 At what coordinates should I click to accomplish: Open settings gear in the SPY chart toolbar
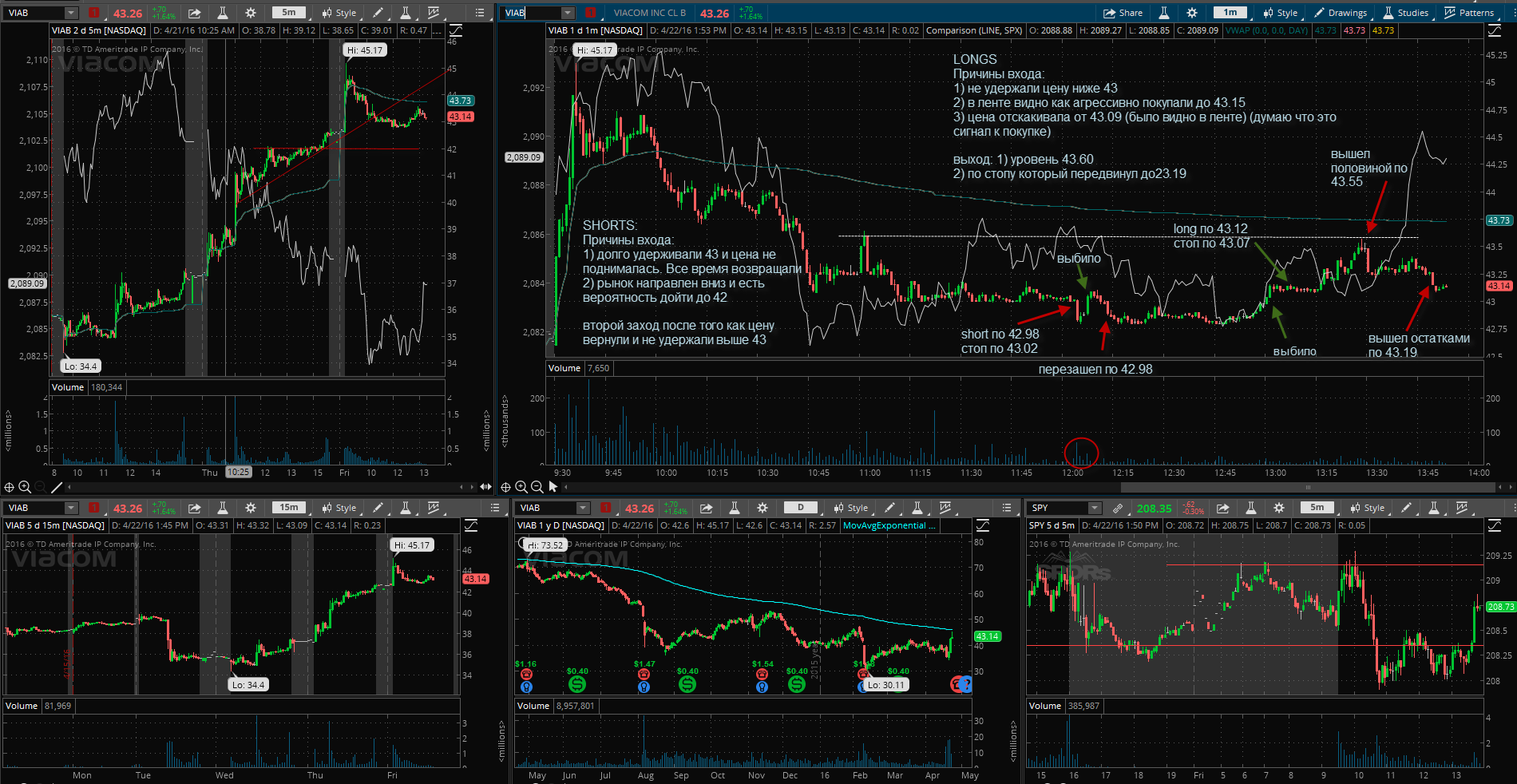click(x=1279, y=508)
